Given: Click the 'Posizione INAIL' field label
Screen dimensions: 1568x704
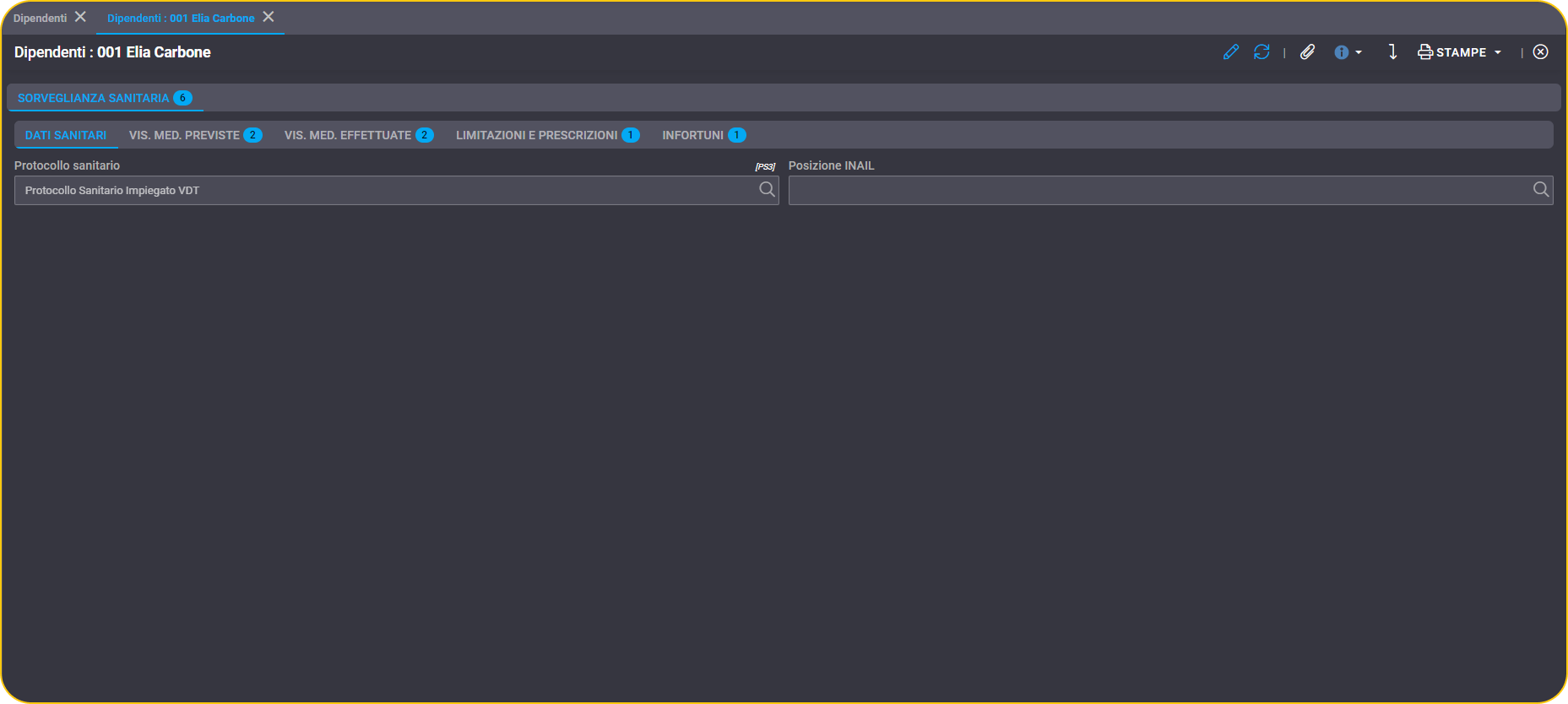Looking at the screenshot, I should [x=831, y=165].
